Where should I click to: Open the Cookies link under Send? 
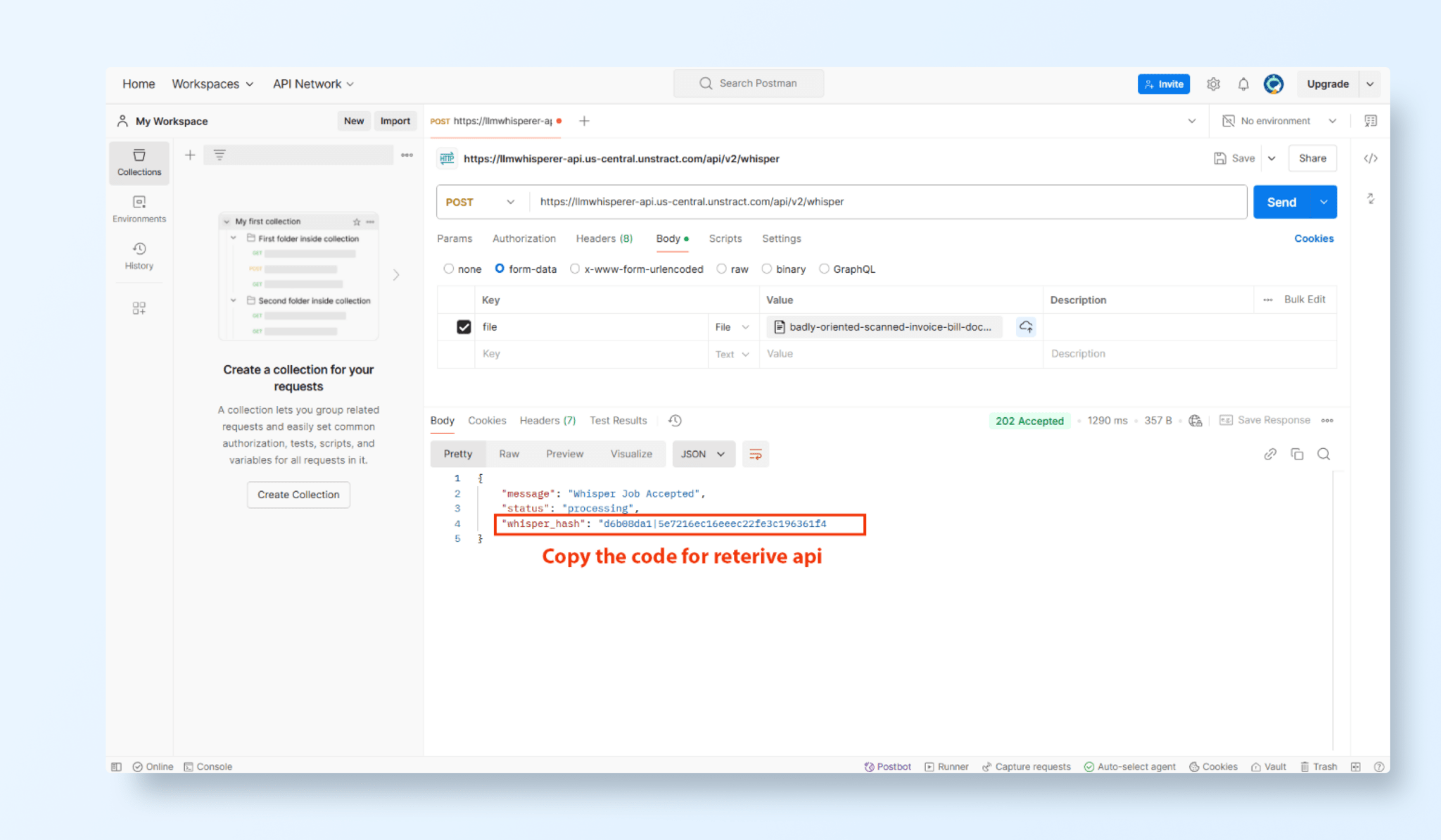coord(1313,238)
